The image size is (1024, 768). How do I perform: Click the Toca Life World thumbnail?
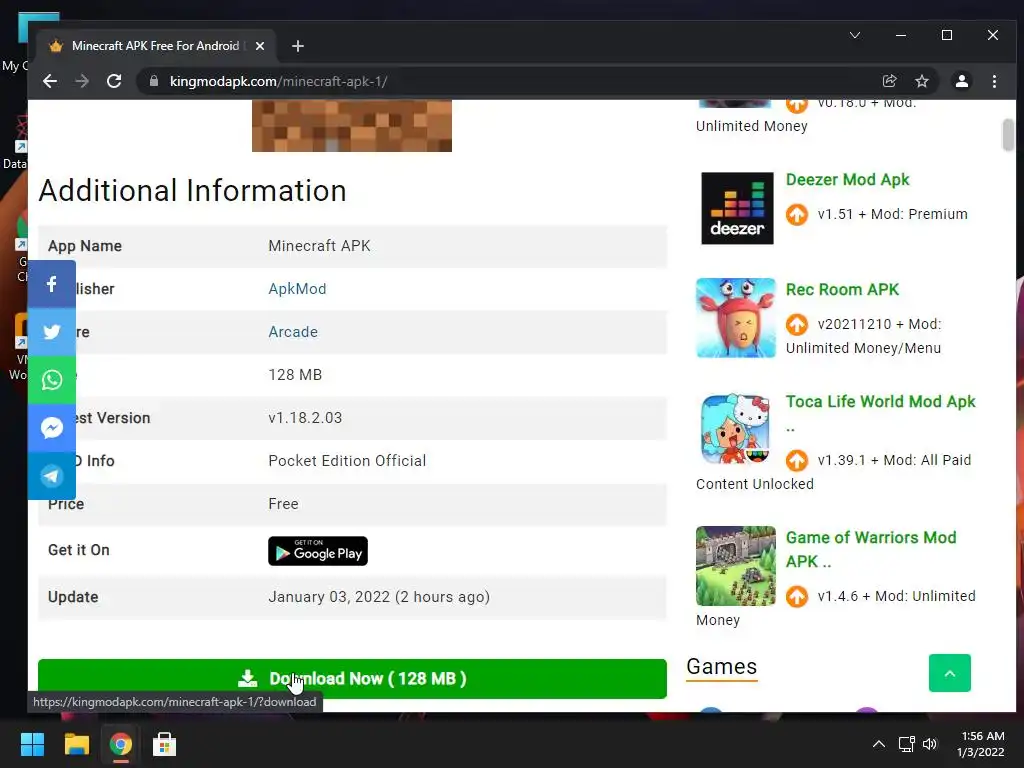[x=735, y=429]
